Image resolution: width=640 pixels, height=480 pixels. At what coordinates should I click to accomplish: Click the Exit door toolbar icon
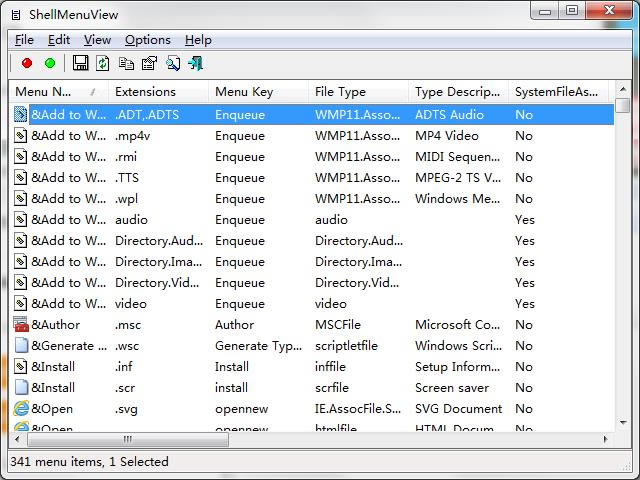pyautogui.click(x=196, y=63)
